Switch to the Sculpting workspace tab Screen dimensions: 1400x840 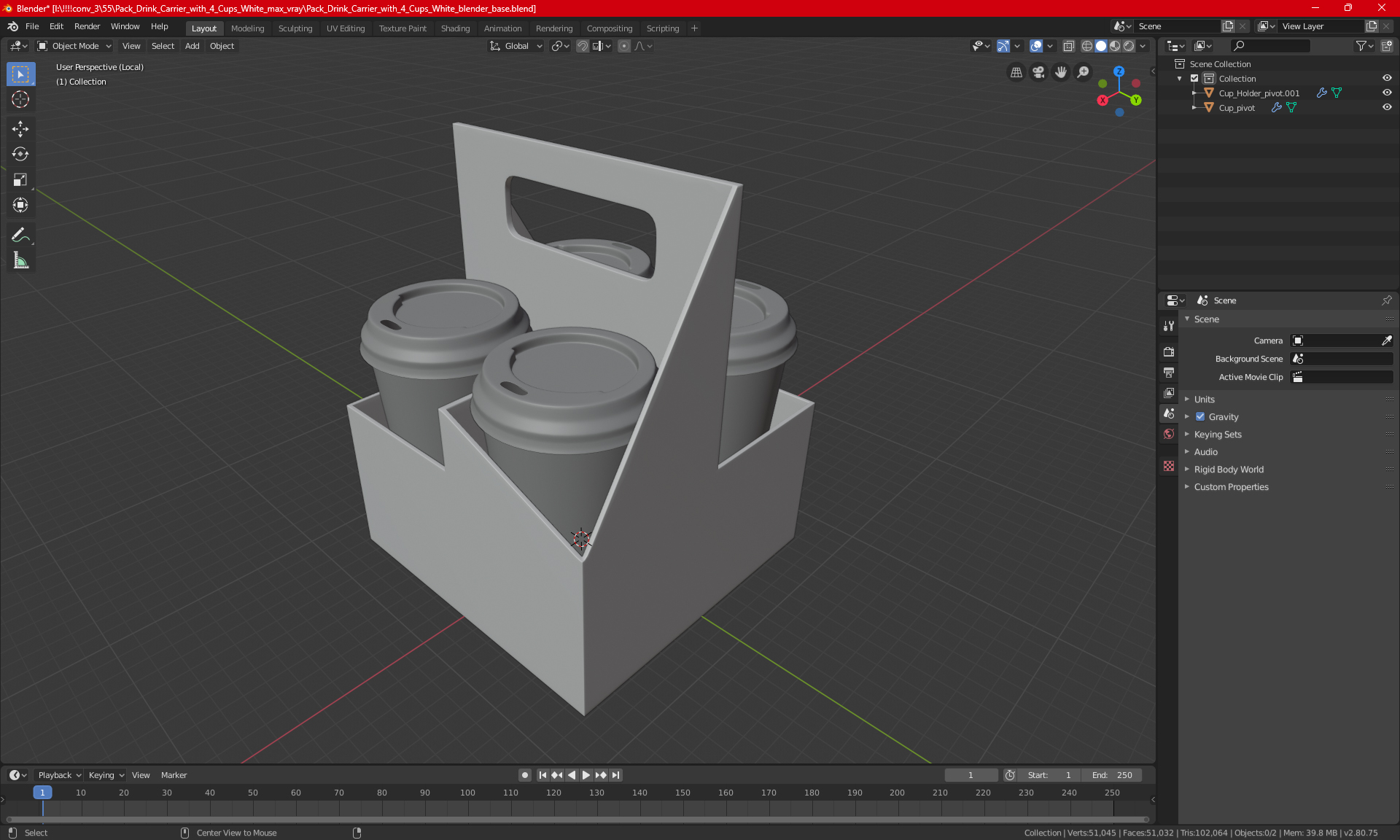[x=295, y=28]
